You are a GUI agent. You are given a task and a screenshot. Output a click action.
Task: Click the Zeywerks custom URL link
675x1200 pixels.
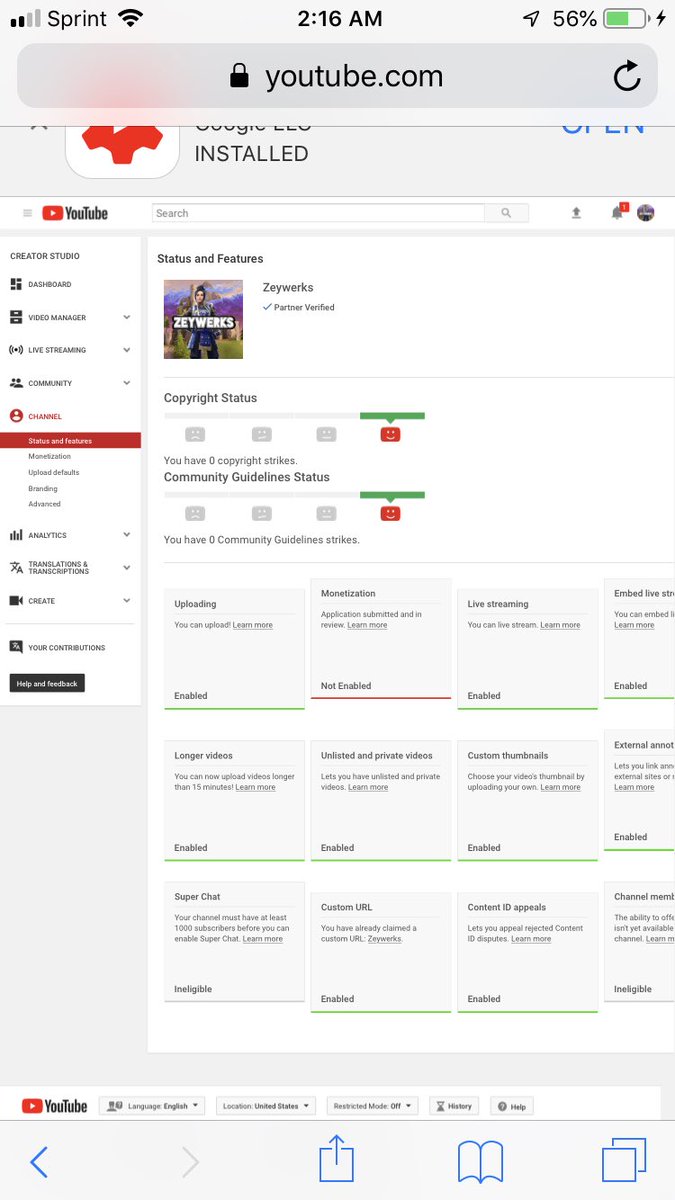(x=385, y=939)
